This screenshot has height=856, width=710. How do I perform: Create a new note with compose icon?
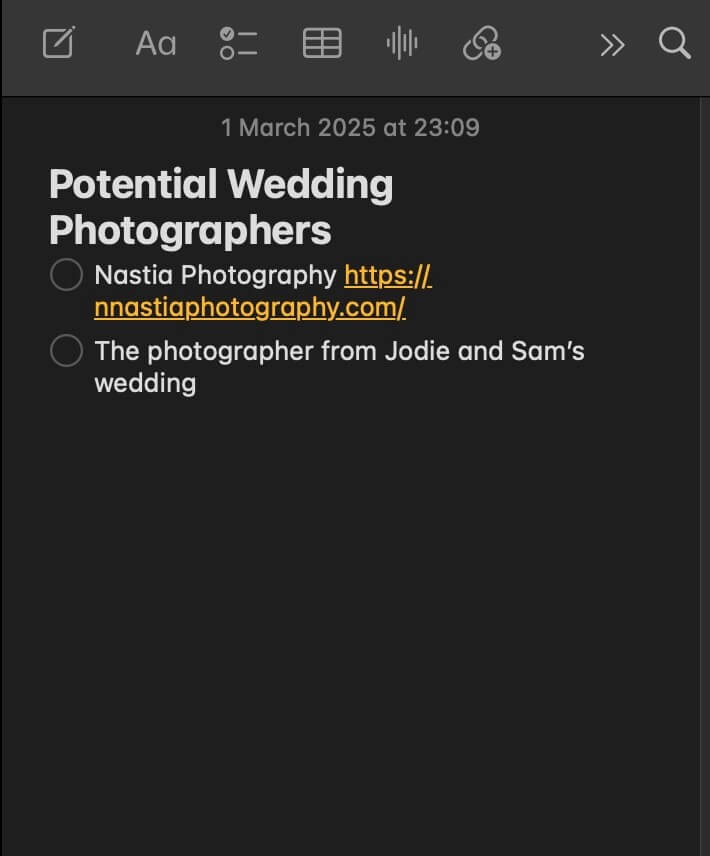tap(59, 43)
